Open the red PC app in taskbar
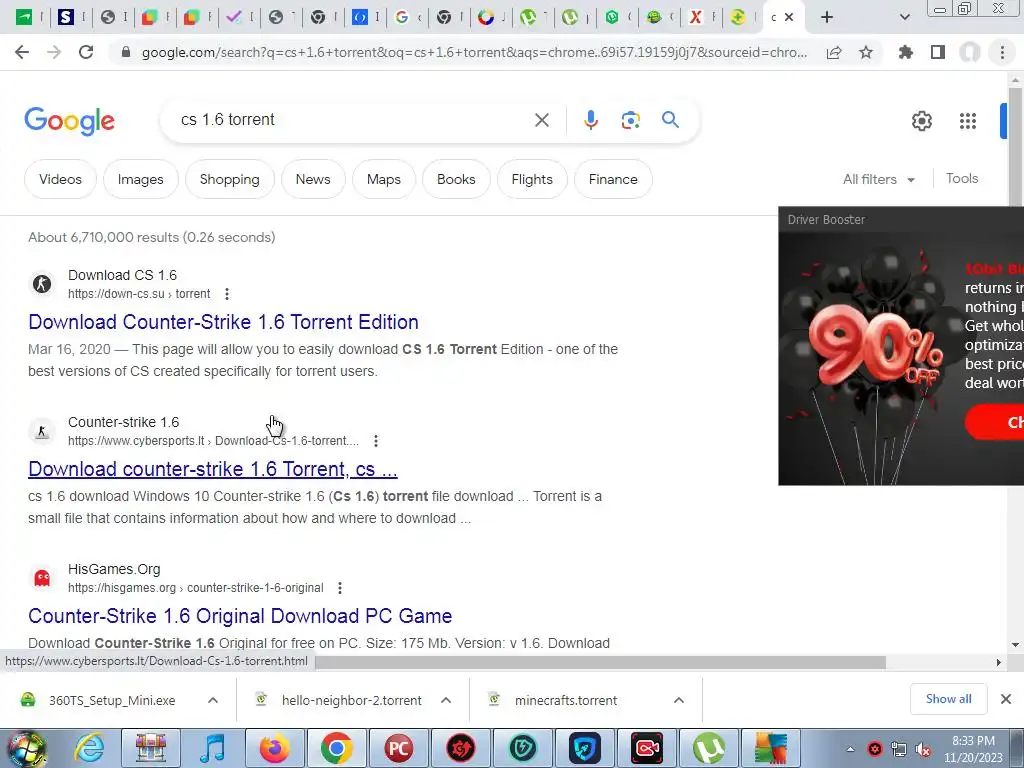Viewport: 1024px width, 768px height. click(x=399, y=748)
